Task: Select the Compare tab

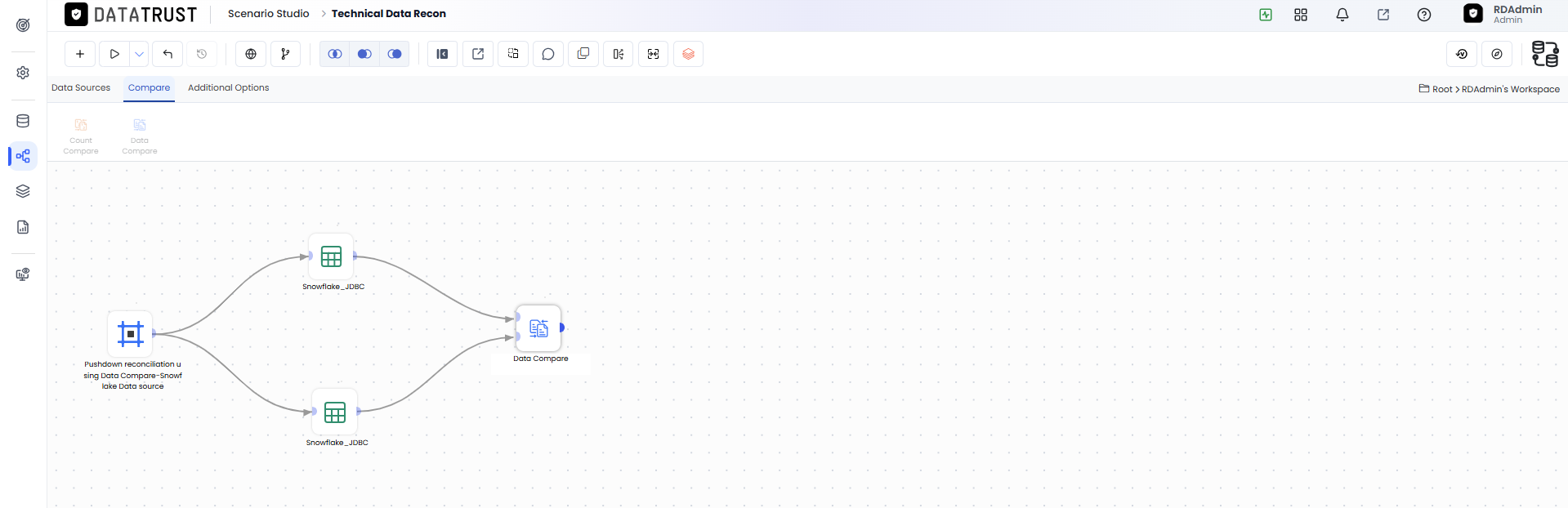Action: click(x=149, y=87)
